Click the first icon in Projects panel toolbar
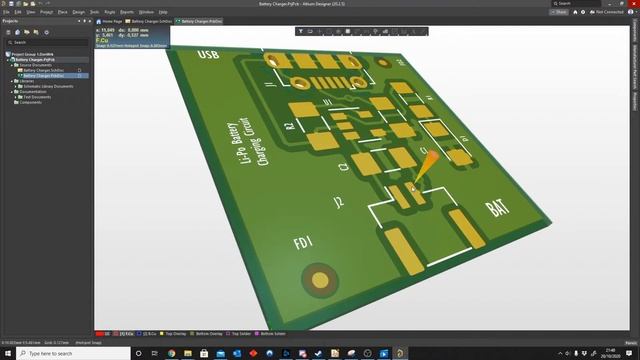Viewport: 640px width, 360px height. 8,32
